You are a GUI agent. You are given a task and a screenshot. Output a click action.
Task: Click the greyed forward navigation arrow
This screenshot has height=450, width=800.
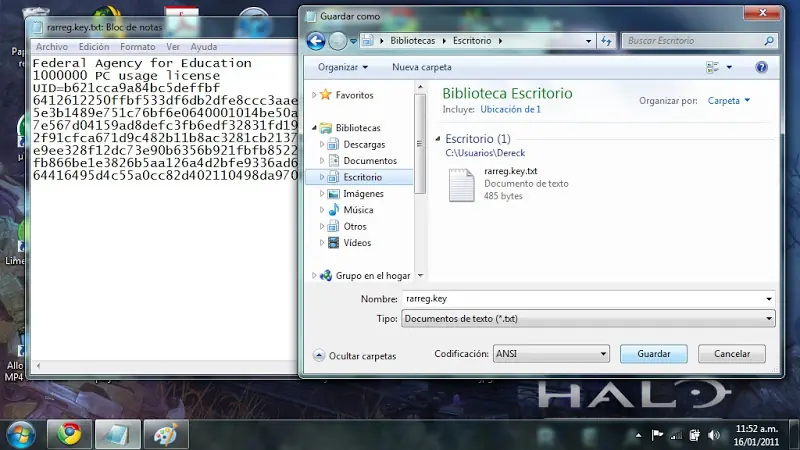coord(337,41)
